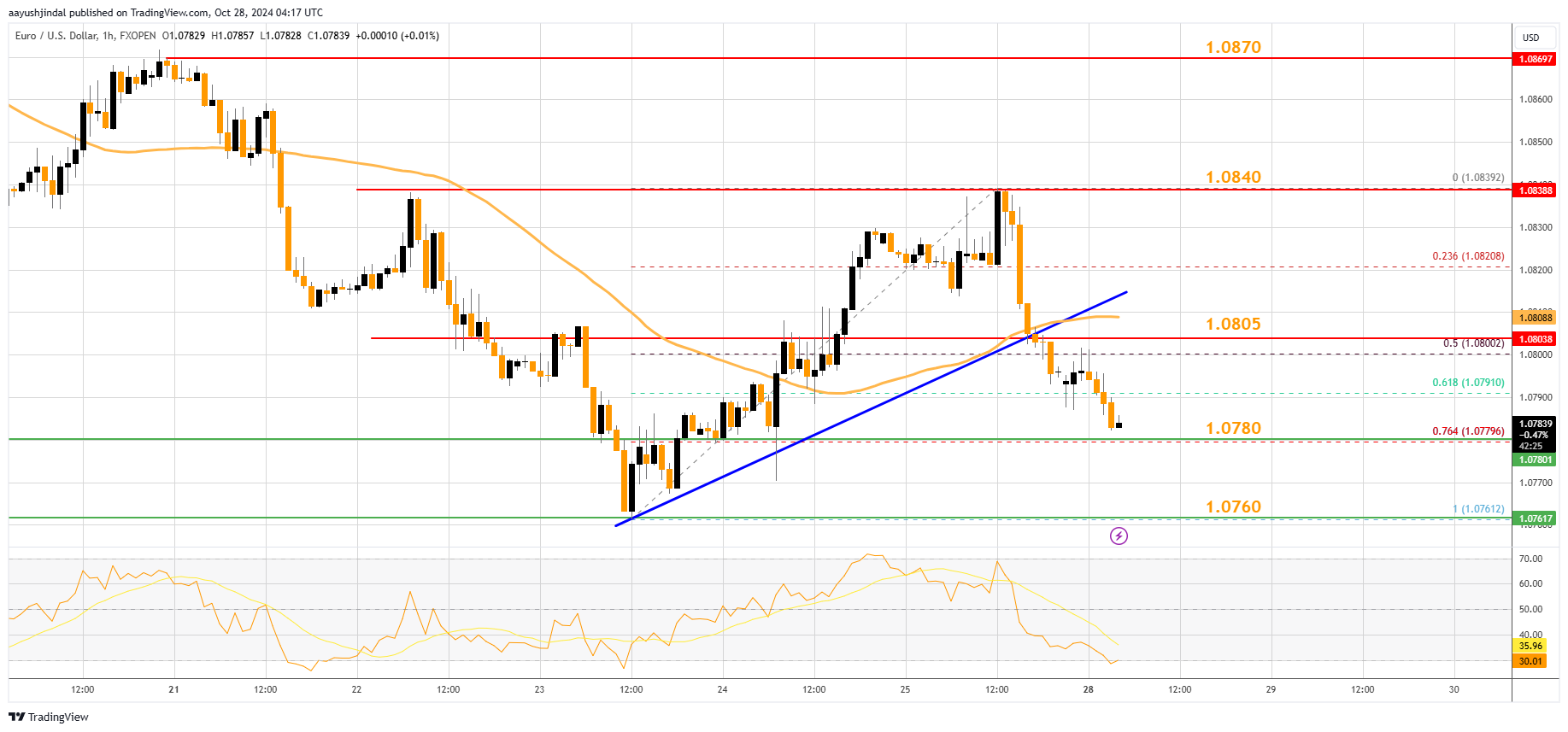Click the 1.0870 resistance label
1568x732 pixels.
coord(1233,47)
